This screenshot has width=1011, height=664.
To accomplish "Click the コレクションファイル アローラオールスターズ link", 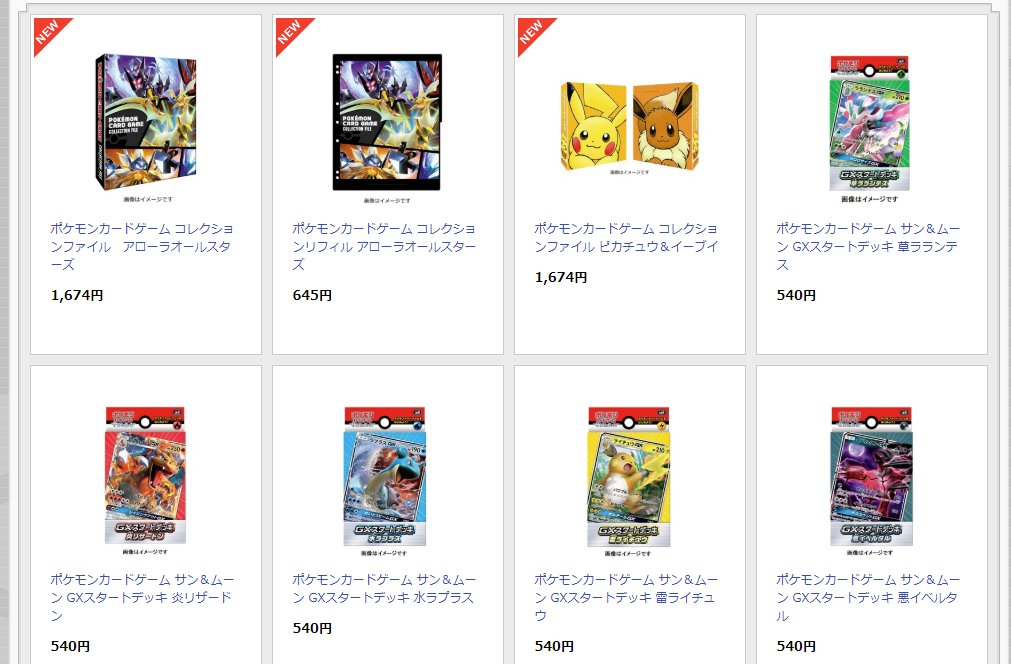I will coord(142,246).
